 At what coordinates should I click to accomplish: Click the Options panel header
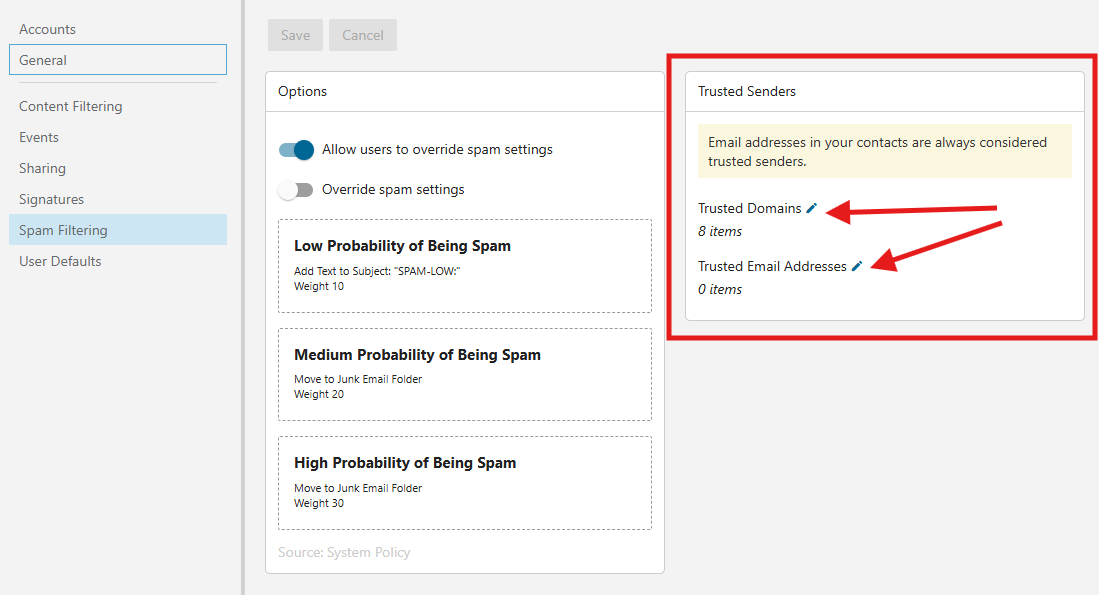(x=465, y=91)
